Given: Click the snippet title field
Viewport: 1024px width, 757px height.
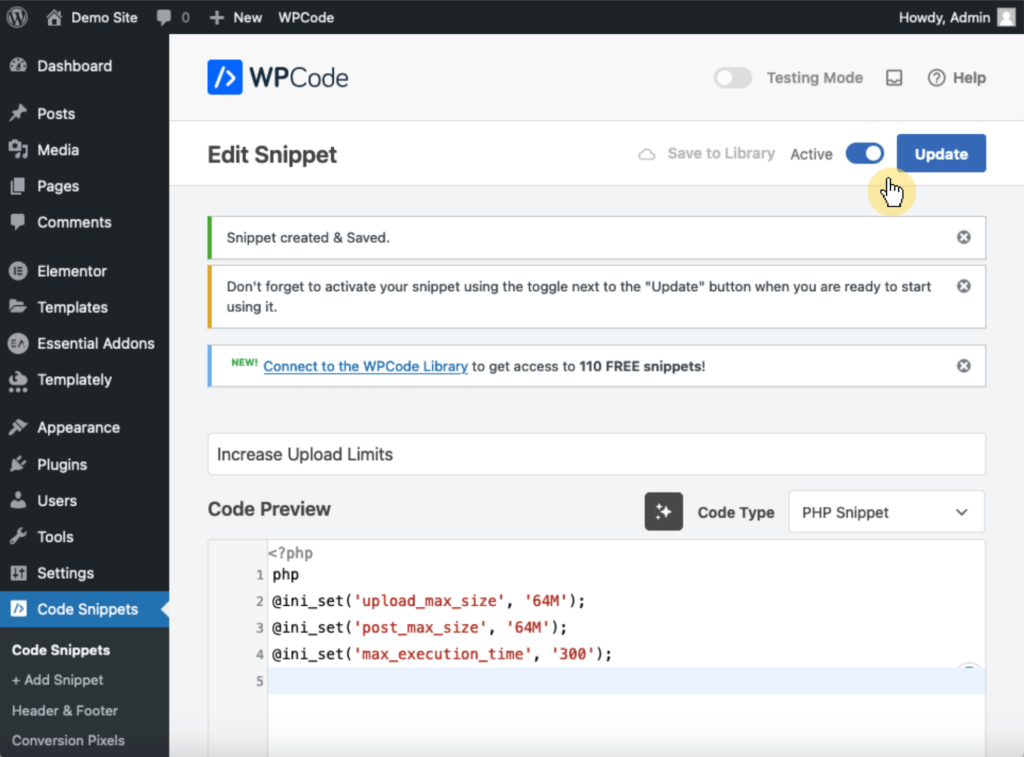Looking at the screenshot, I should tap(596, 454).
